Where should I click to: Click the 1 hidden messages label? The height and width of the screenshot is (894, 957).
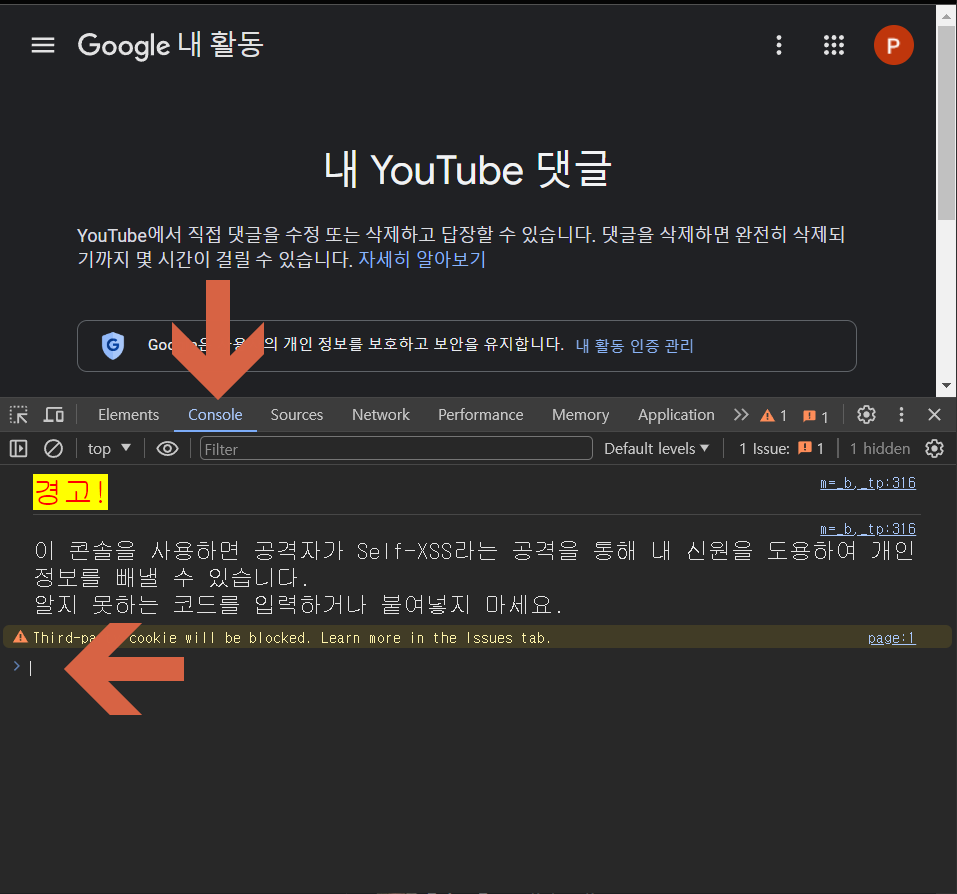(x=879, y=449)
